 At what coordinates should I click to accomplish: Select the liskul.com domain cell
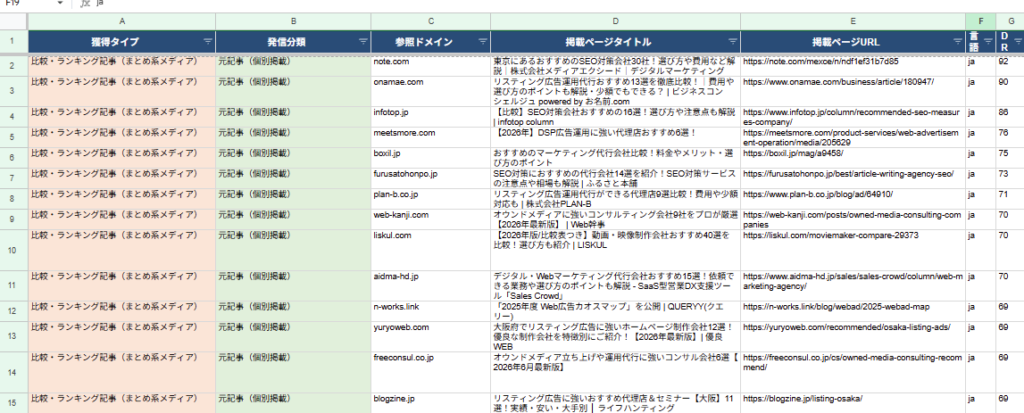pos(431,250)
